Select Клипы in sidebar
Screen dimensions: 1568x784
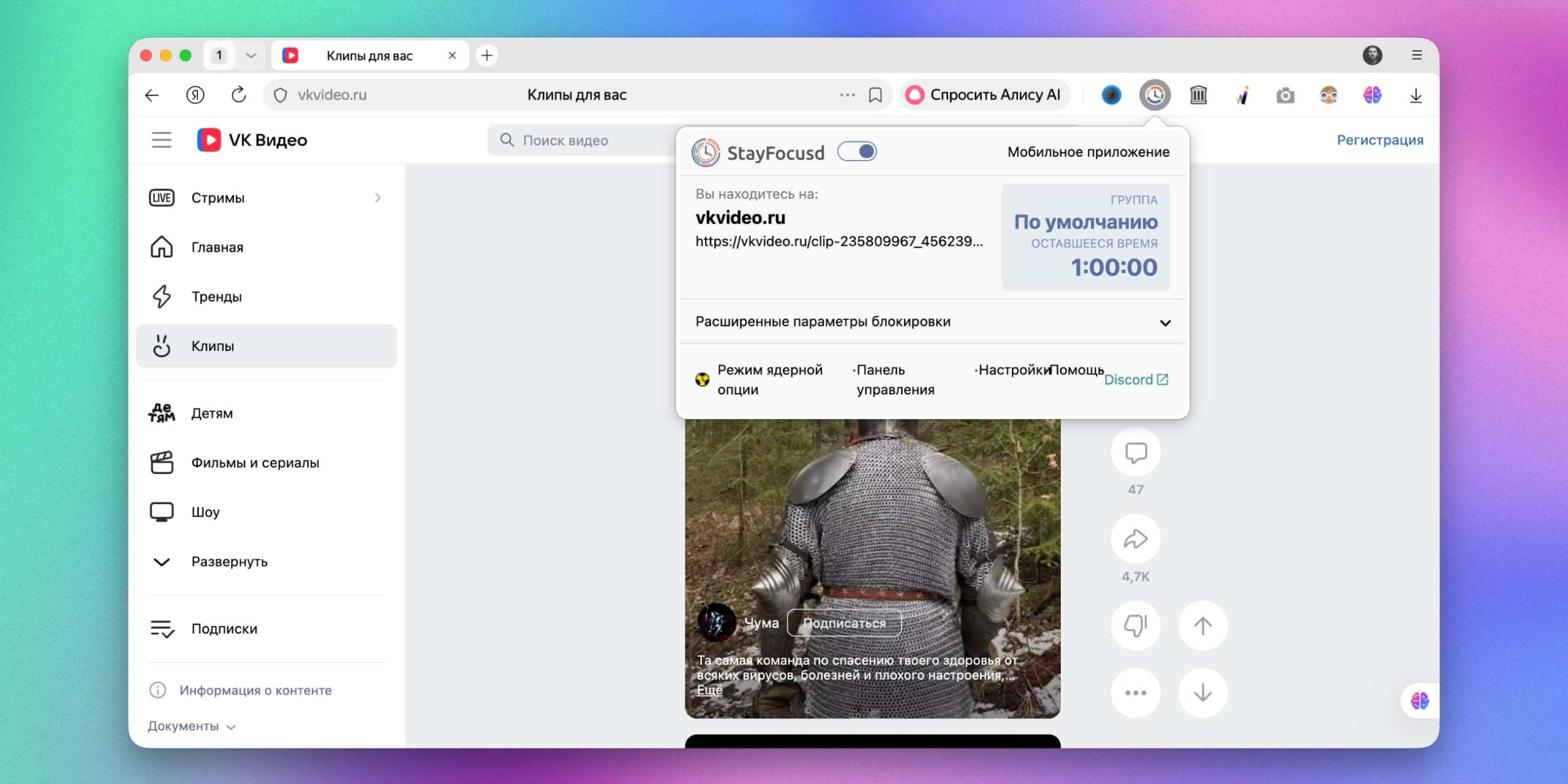(266, 346)
